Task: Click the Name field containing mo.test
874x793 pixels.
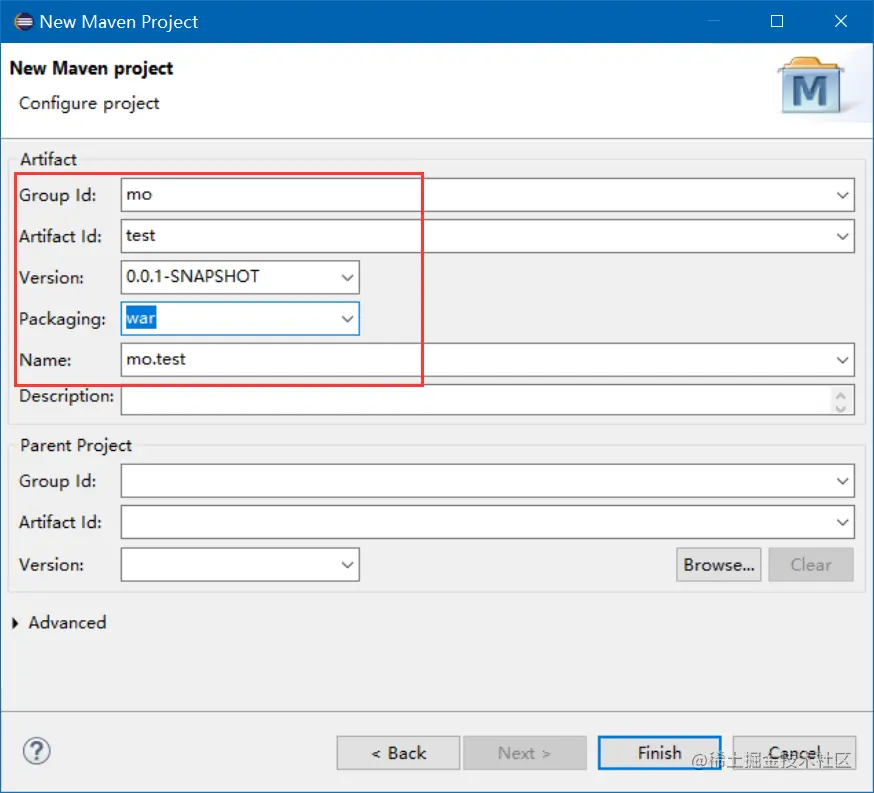Action: (x=487, y=360)
